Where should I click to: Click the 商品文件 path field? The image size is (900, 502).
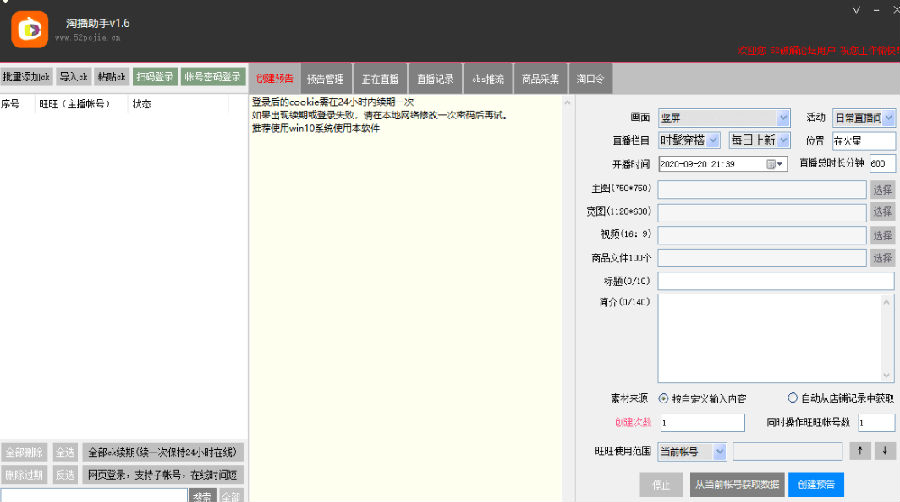point(762,258)
